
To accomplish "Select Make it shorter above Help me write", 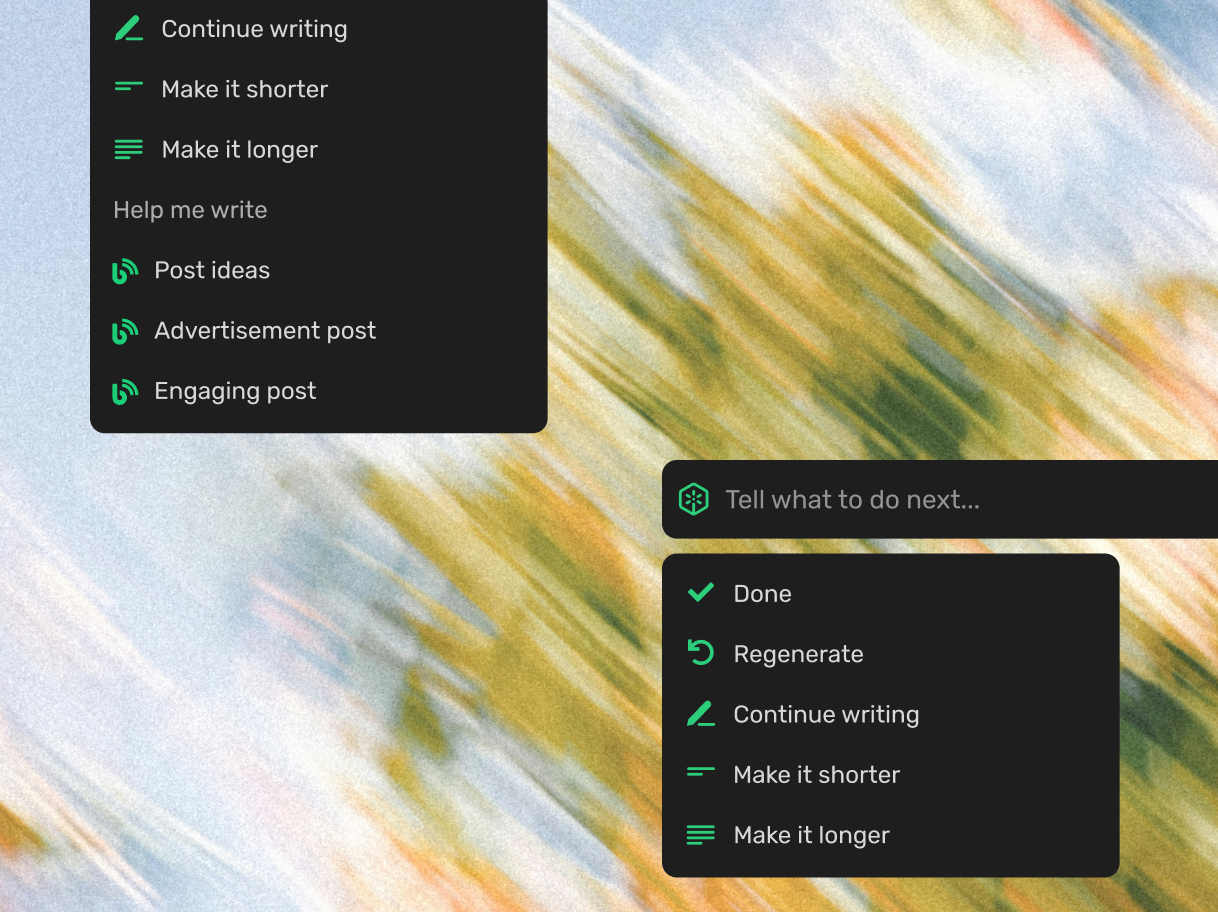I will (x=244, y=89).
